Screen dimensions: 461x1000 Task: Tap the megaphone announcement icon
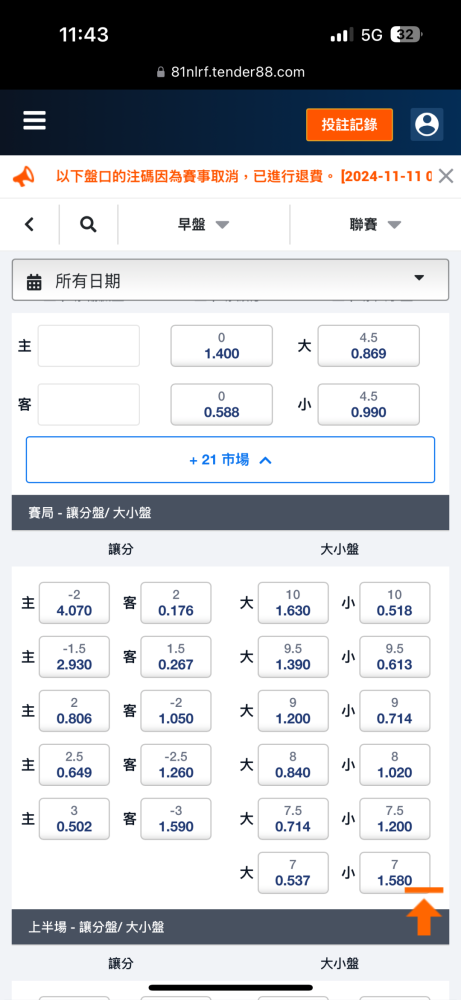23,176
